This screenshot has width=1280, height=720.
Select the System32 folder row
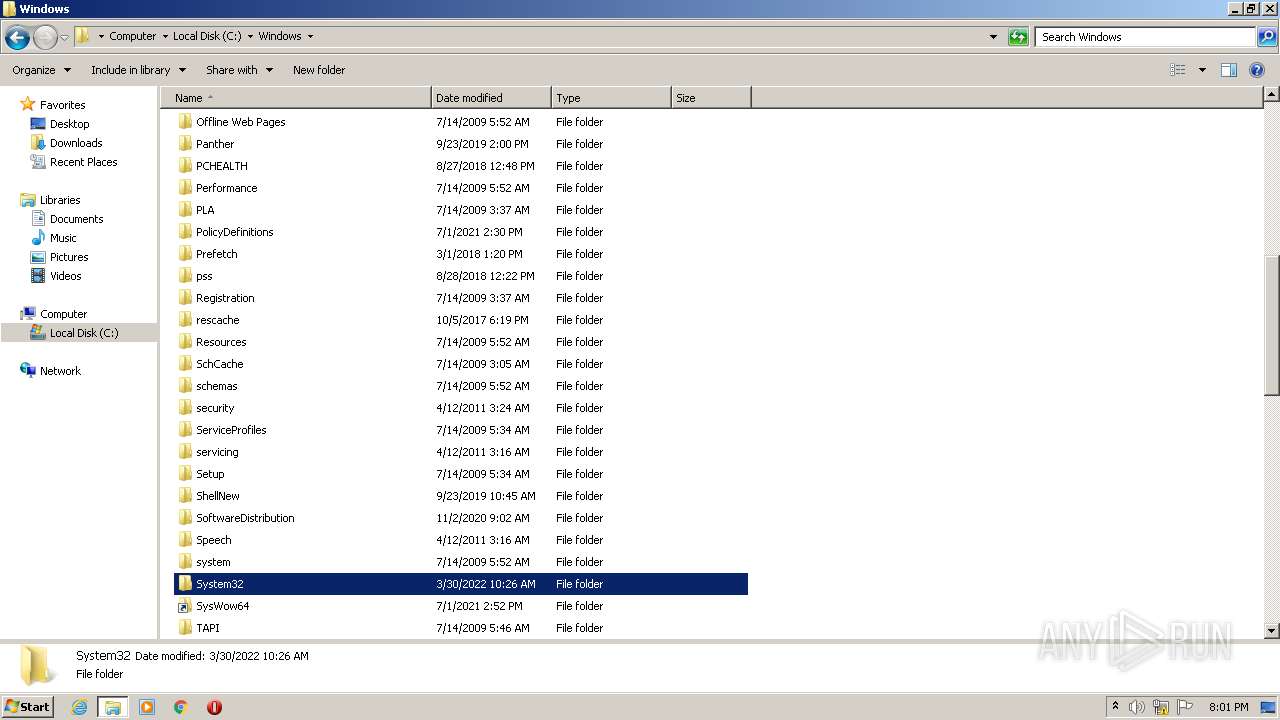(x=461, y=584)
